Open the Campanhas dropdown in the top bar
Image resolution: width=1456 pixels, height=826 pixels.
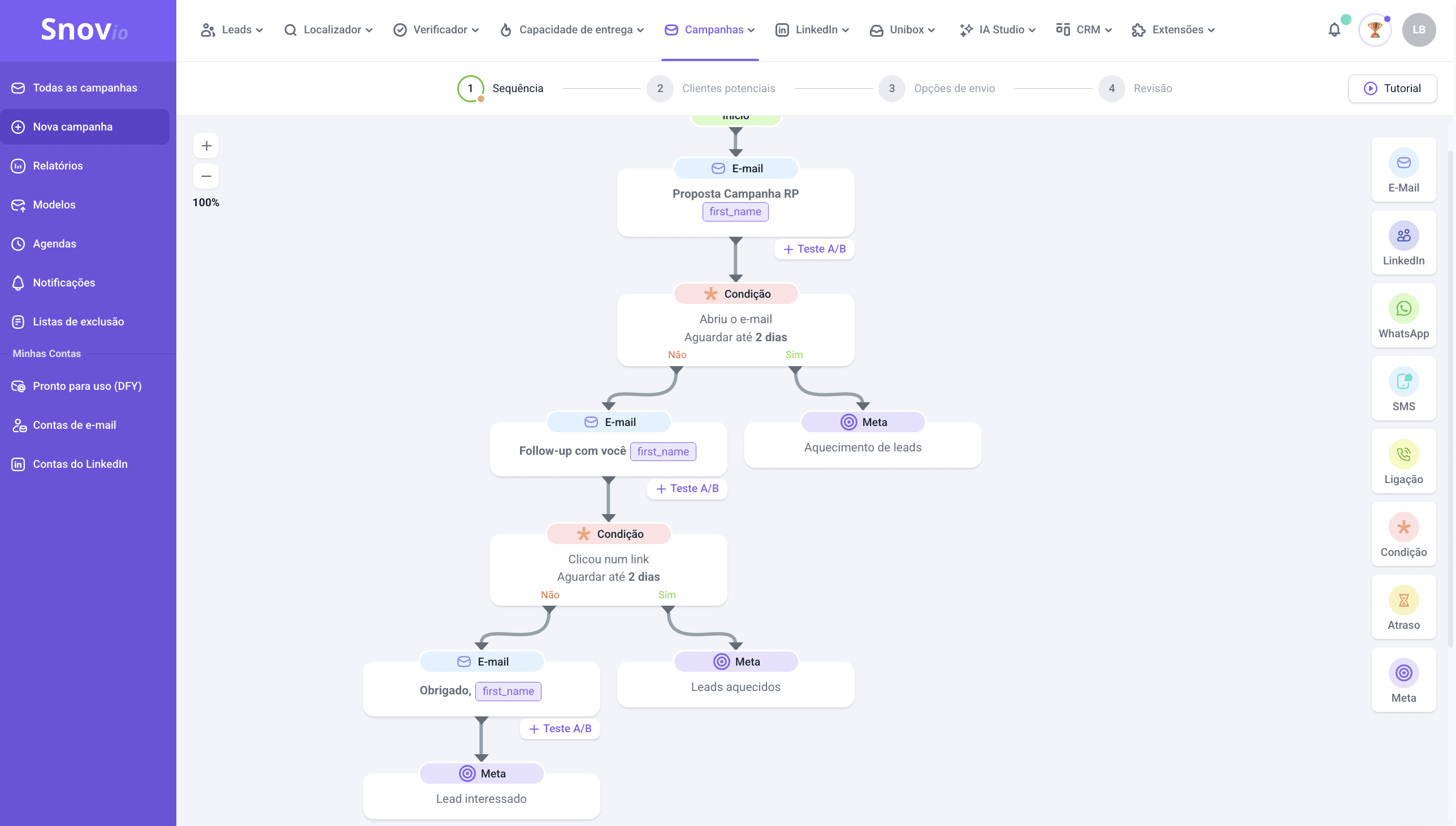pos(709,30)
